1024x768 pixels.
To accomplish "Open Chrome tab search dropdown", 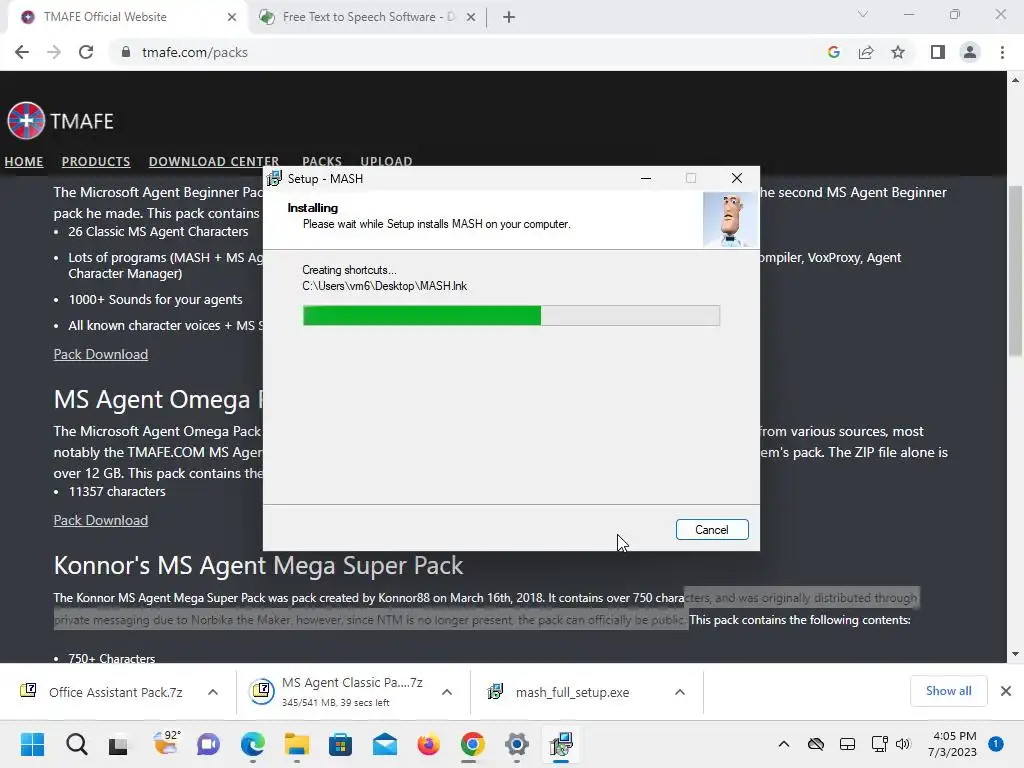I will (x=863, y=14).
